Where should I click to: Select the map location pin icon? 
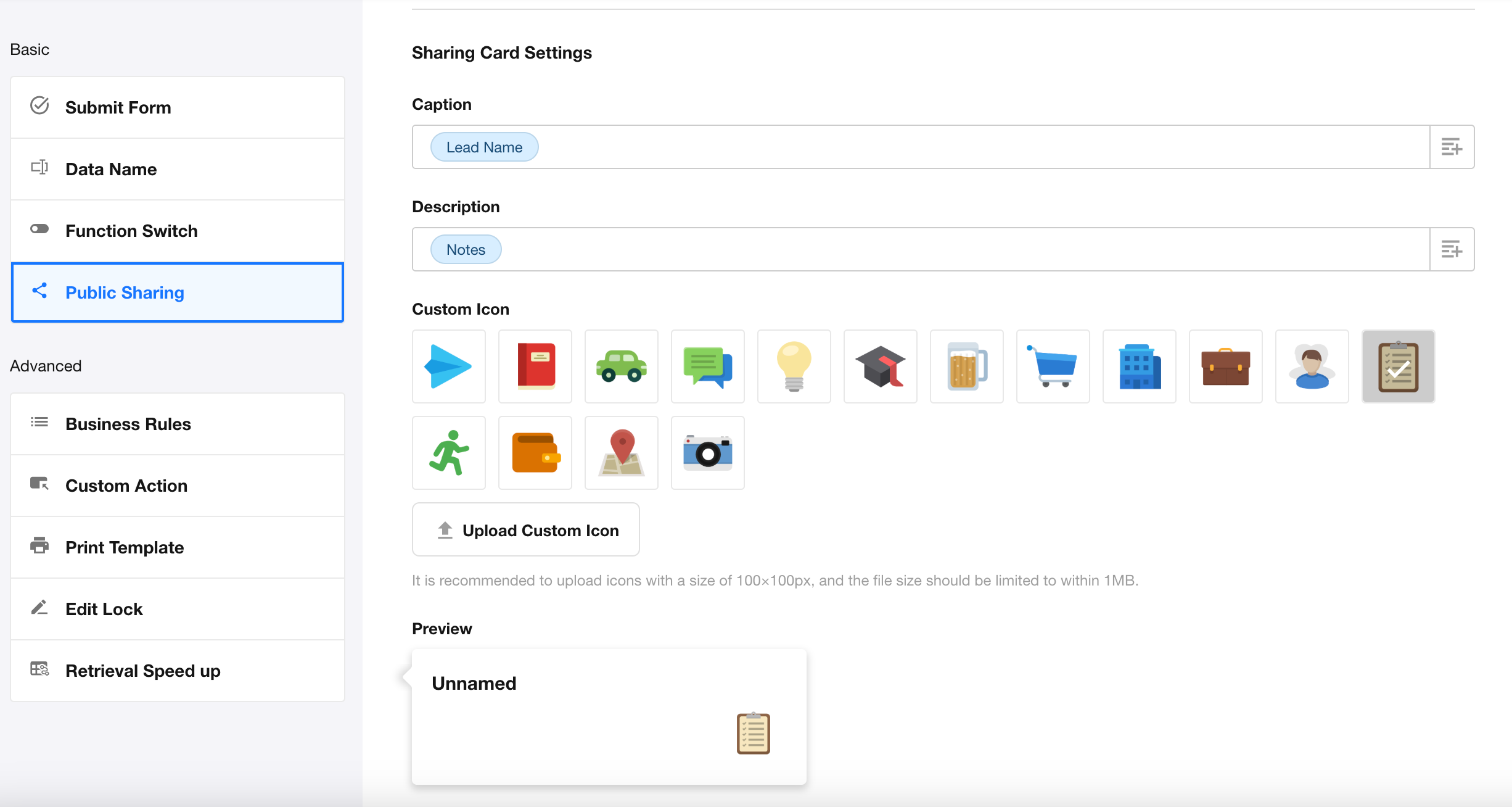click(621, 453)
